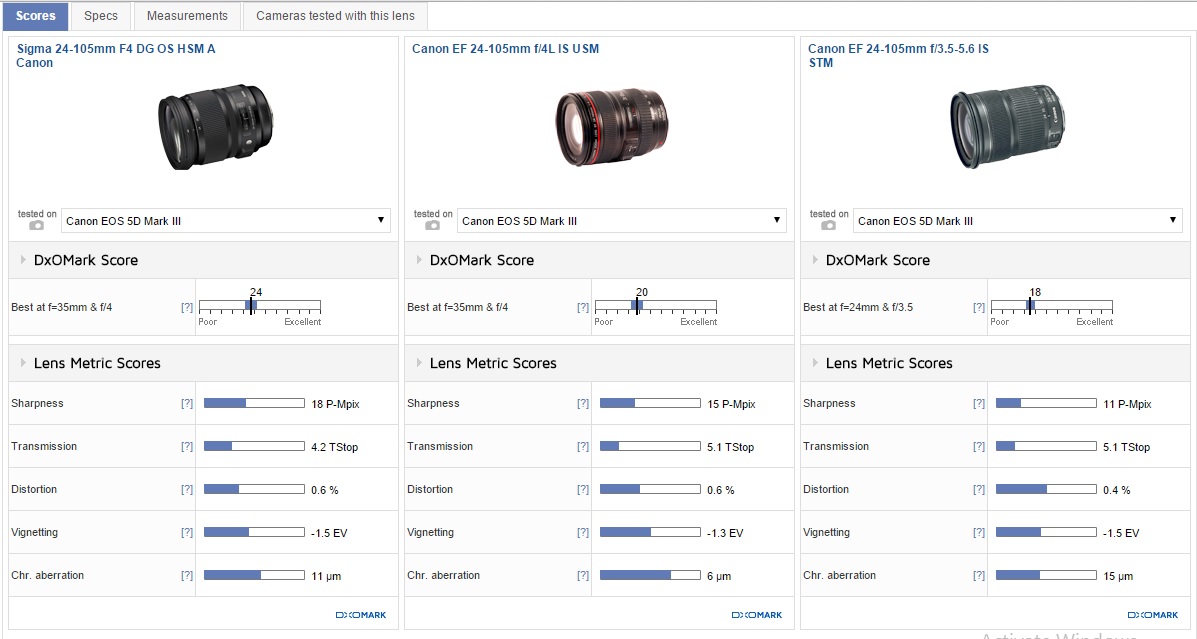The height and width of the screenshot is (639, 1197).
Task: Expand the Sigma DxOMark Score section
Action: pyautogui.click(x=85, y=260)
